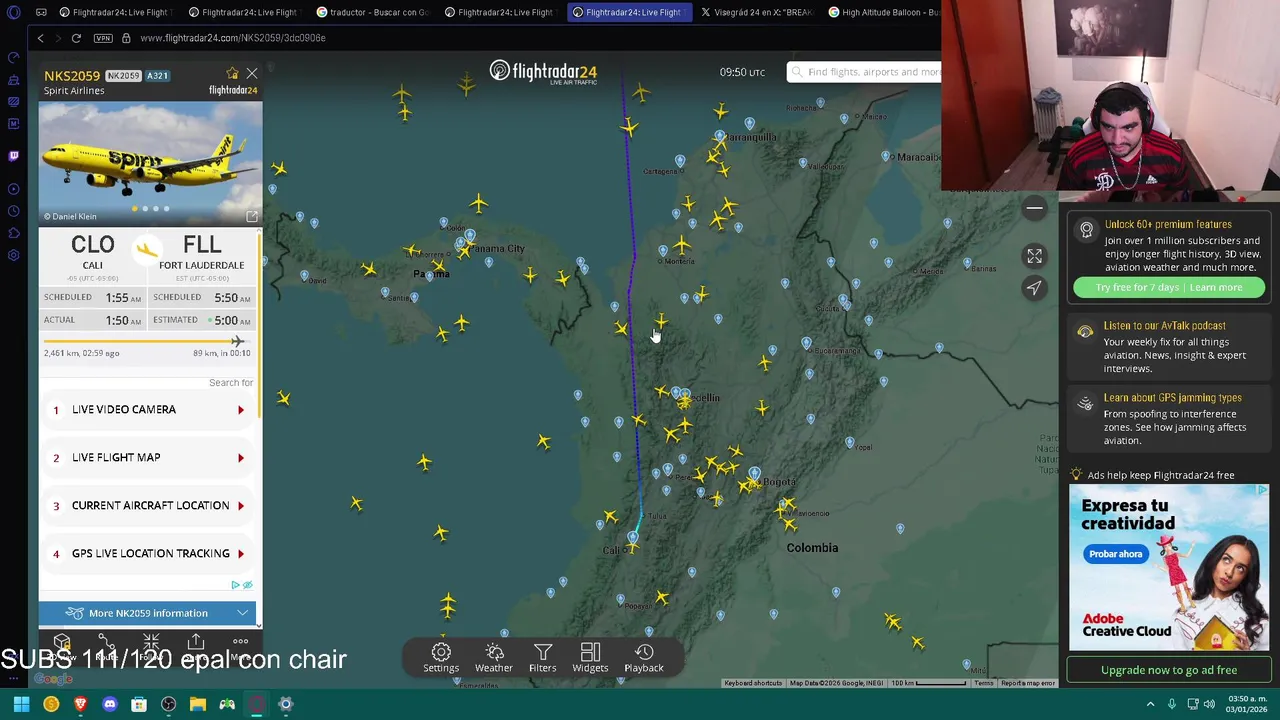Click the Spirit aircraft photo
Screen dimensions: 1280x720
pyautogui.click(x=150, y=163)
